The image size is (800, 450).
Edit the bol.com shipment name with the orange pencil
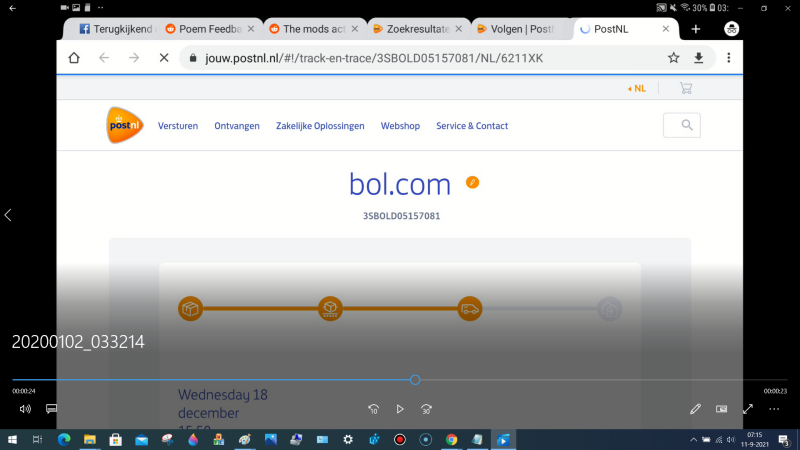[472, 182]
